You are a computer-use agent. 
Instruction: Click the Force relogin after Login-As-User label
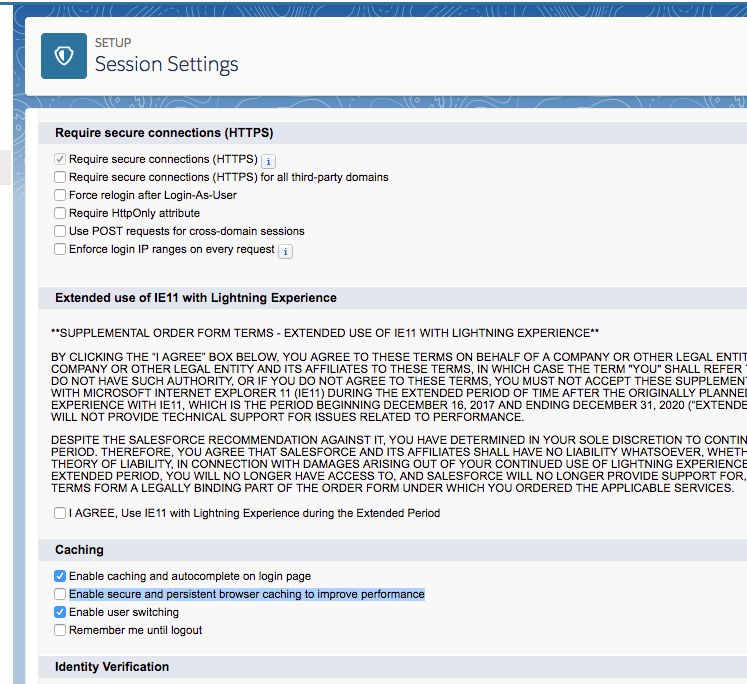tap(153, 195)
